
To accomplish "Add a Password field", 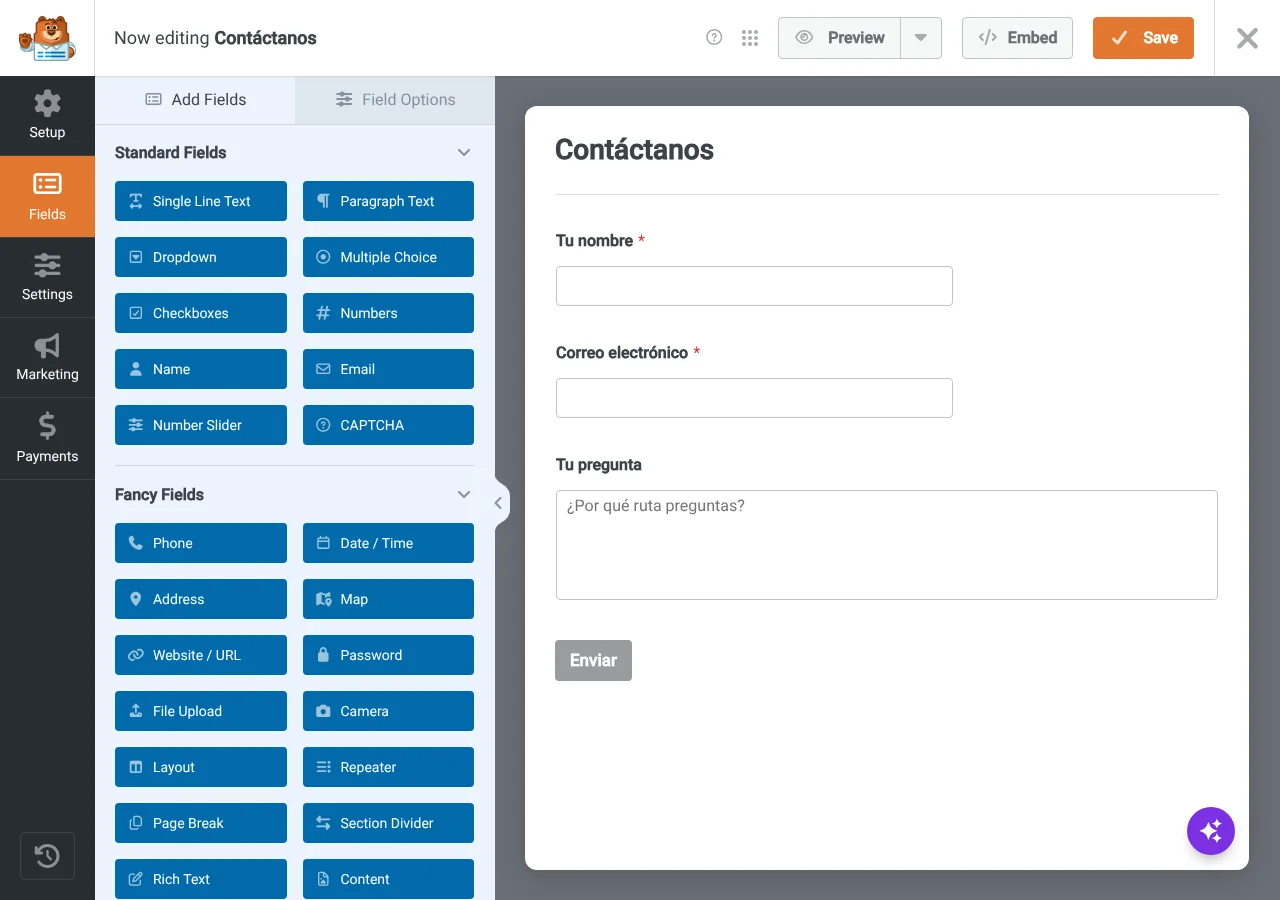I will [388, 655].
